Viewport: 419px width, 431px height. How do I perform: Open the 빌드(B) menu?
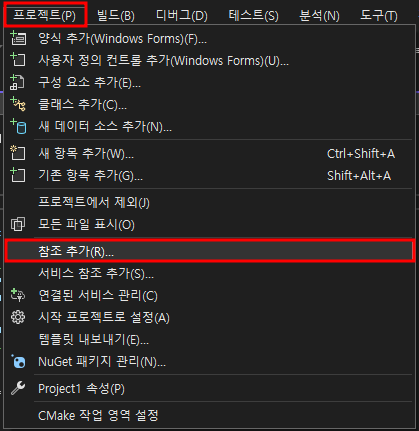click(116, 15)
